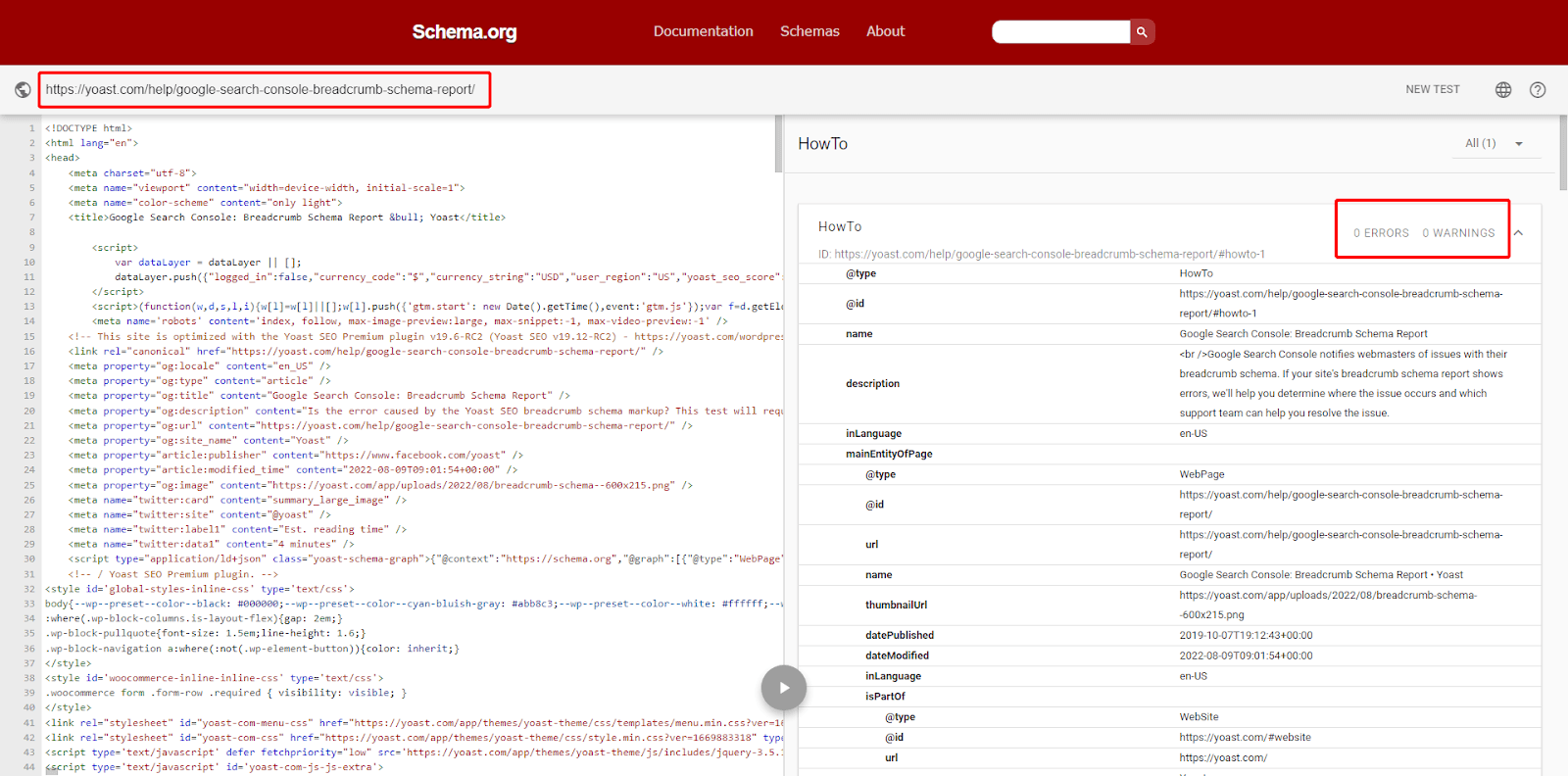Click code line 28 Est. reading time meta

coord(237,529)
